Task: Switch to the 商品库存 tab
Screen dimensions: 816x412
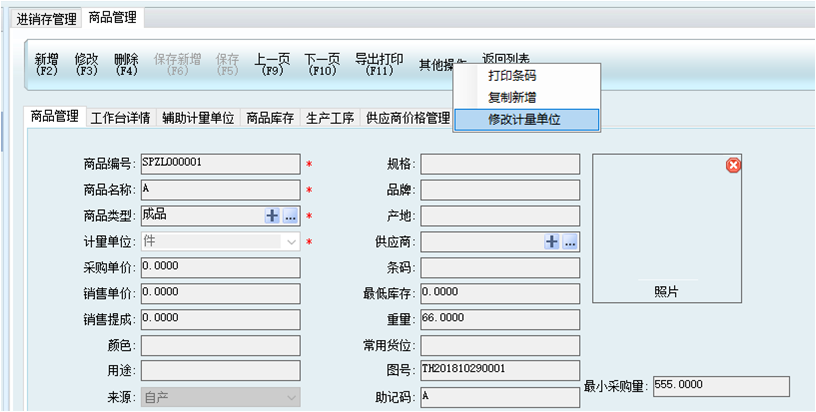Action: tap(270, 118)
